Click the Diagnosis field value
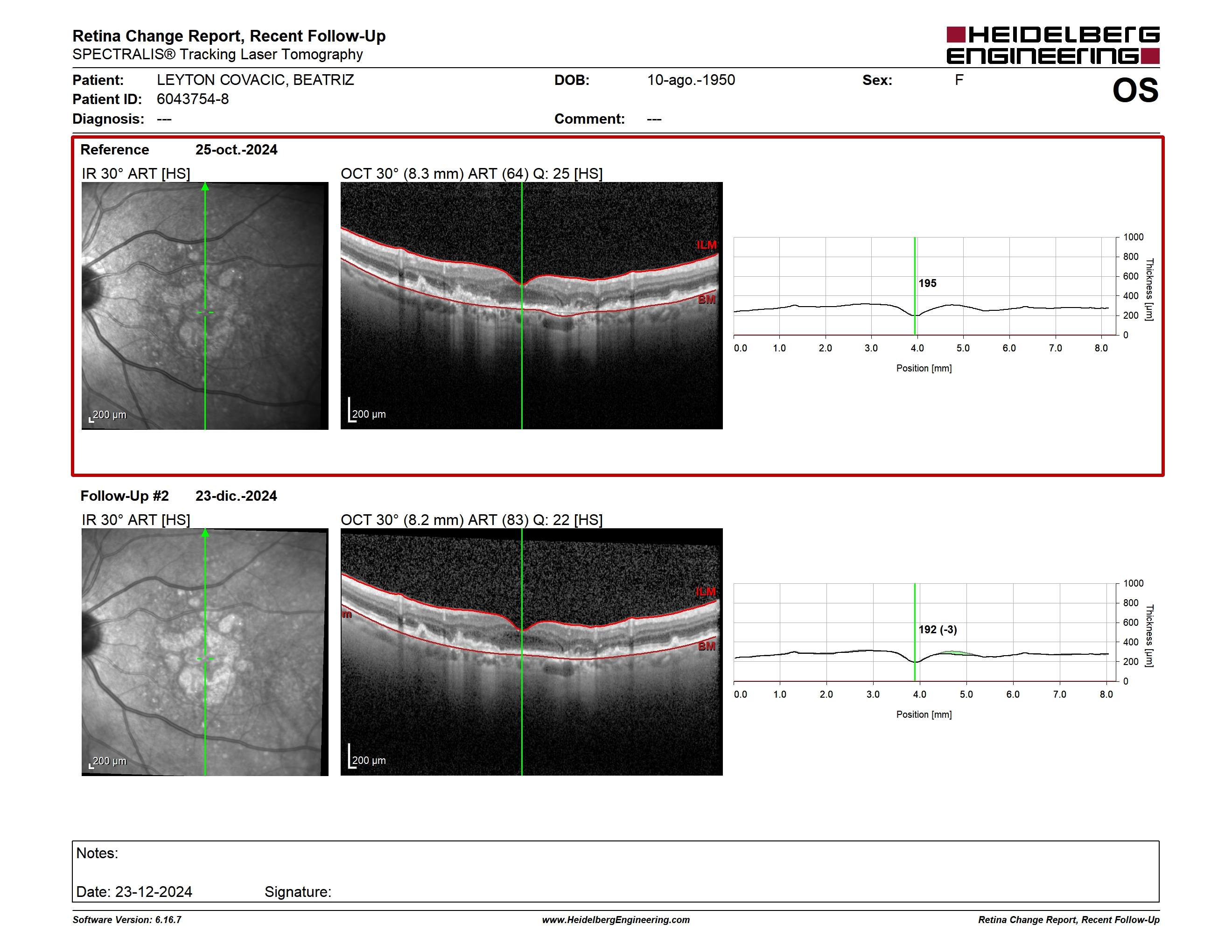Screen dimensions: 1232x952 click(x=164, y=119)
